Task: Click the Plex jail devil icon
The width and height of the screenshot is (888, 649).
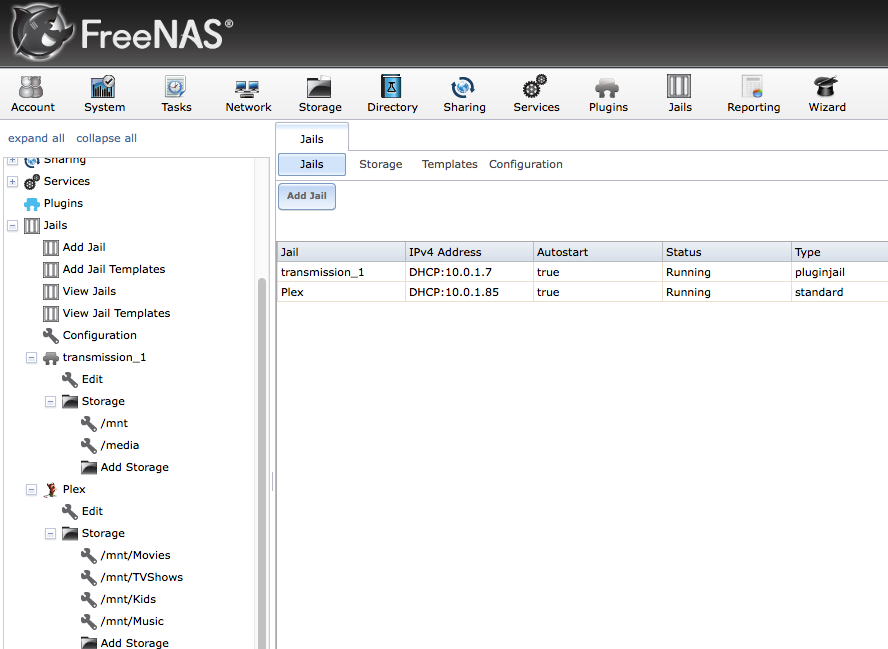Action: (51, 490)
